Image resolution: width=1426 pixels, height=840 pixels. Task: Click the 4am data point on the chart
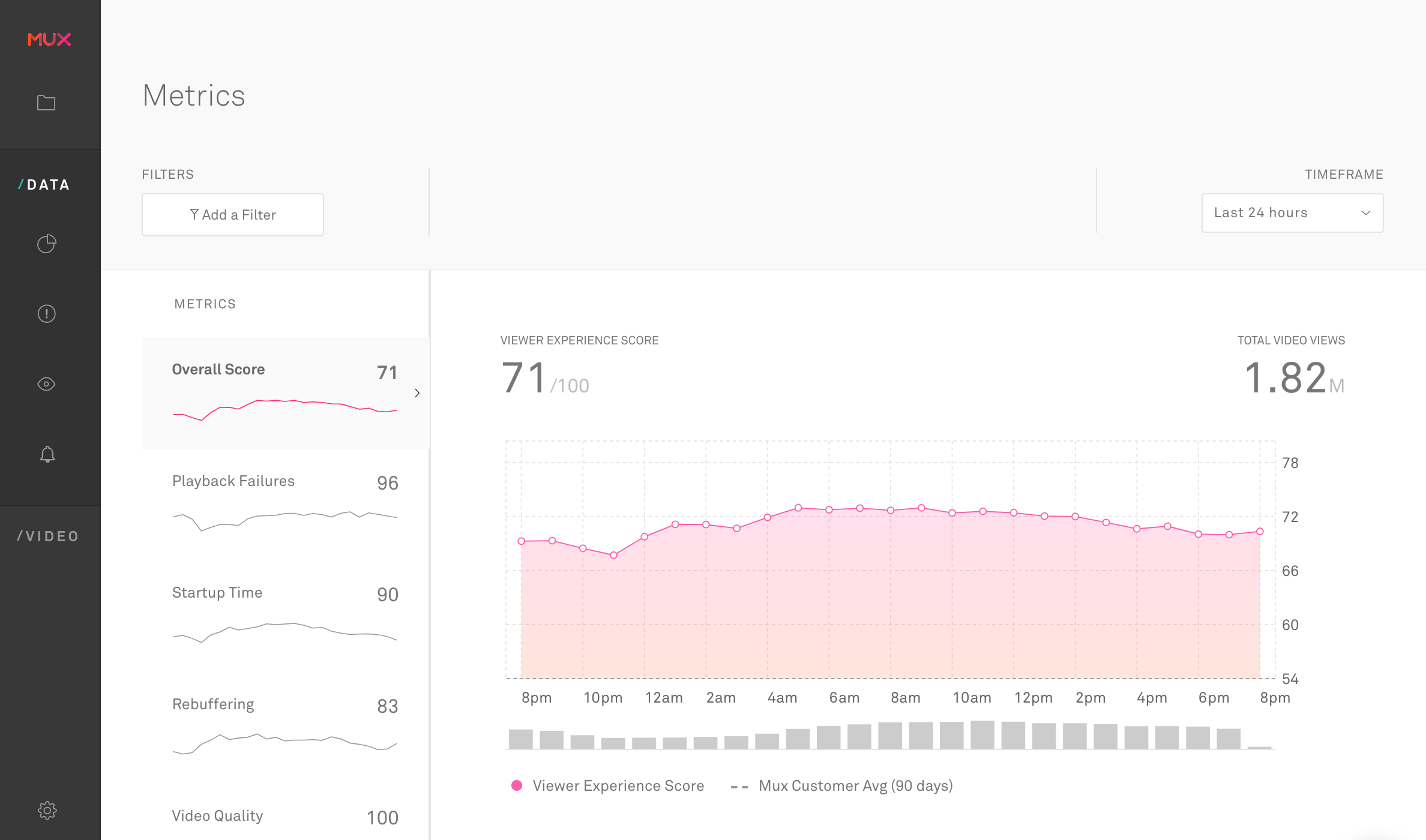click(x=768, y=517)
